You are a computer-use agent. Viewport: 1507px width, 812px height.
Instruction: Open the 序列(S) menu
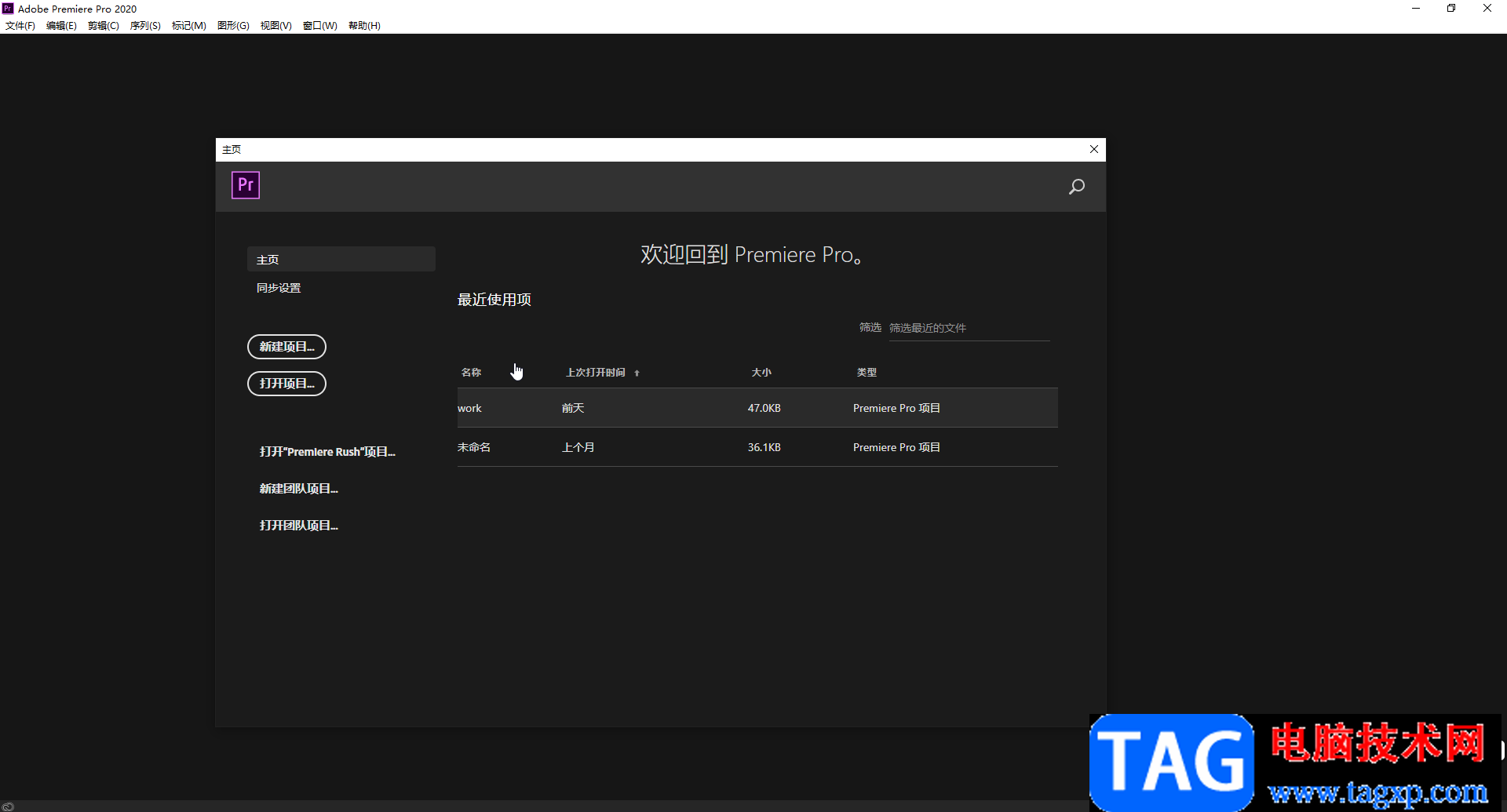145,26
